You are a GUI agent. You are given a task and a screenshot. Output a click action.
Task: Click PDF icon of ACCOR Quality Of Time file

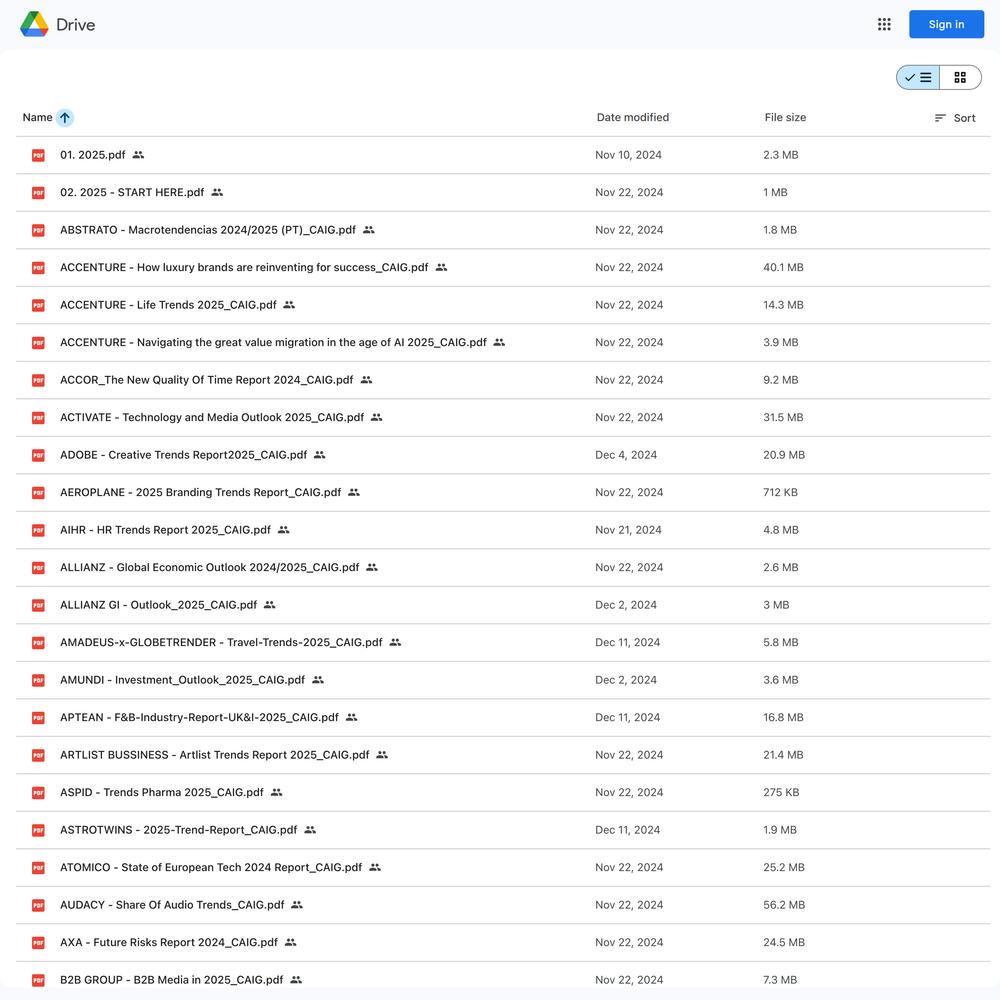[x=38, y=380]
